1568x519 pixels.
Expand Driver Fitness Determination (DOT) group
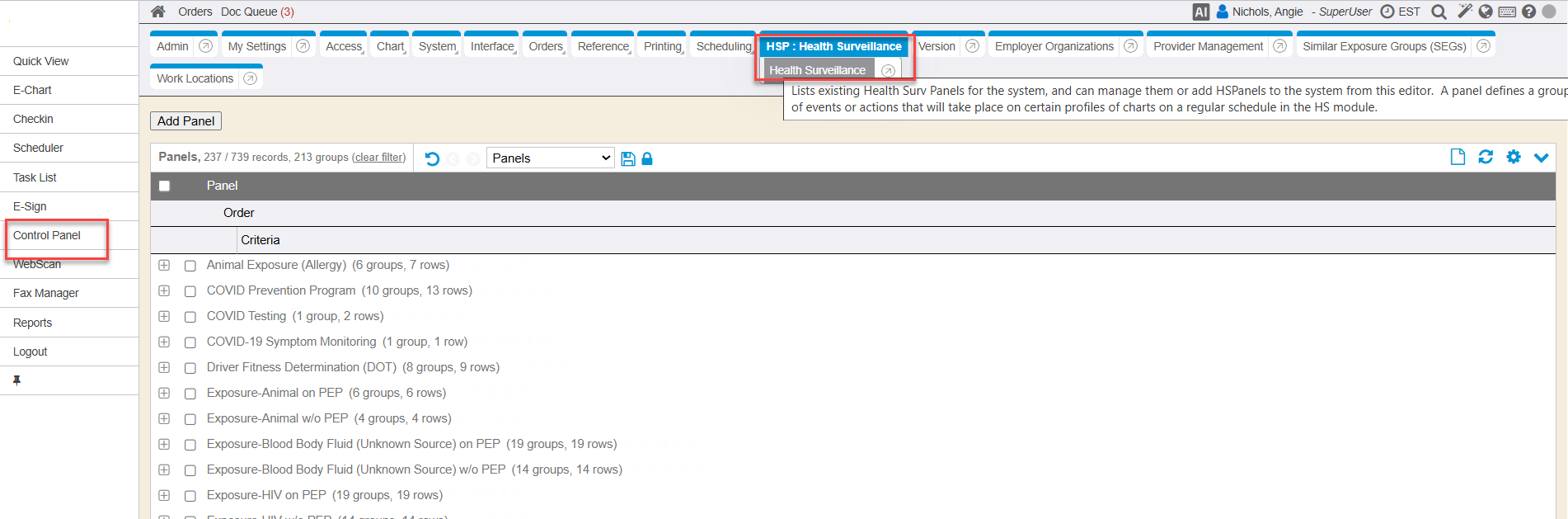pos(164,368)
